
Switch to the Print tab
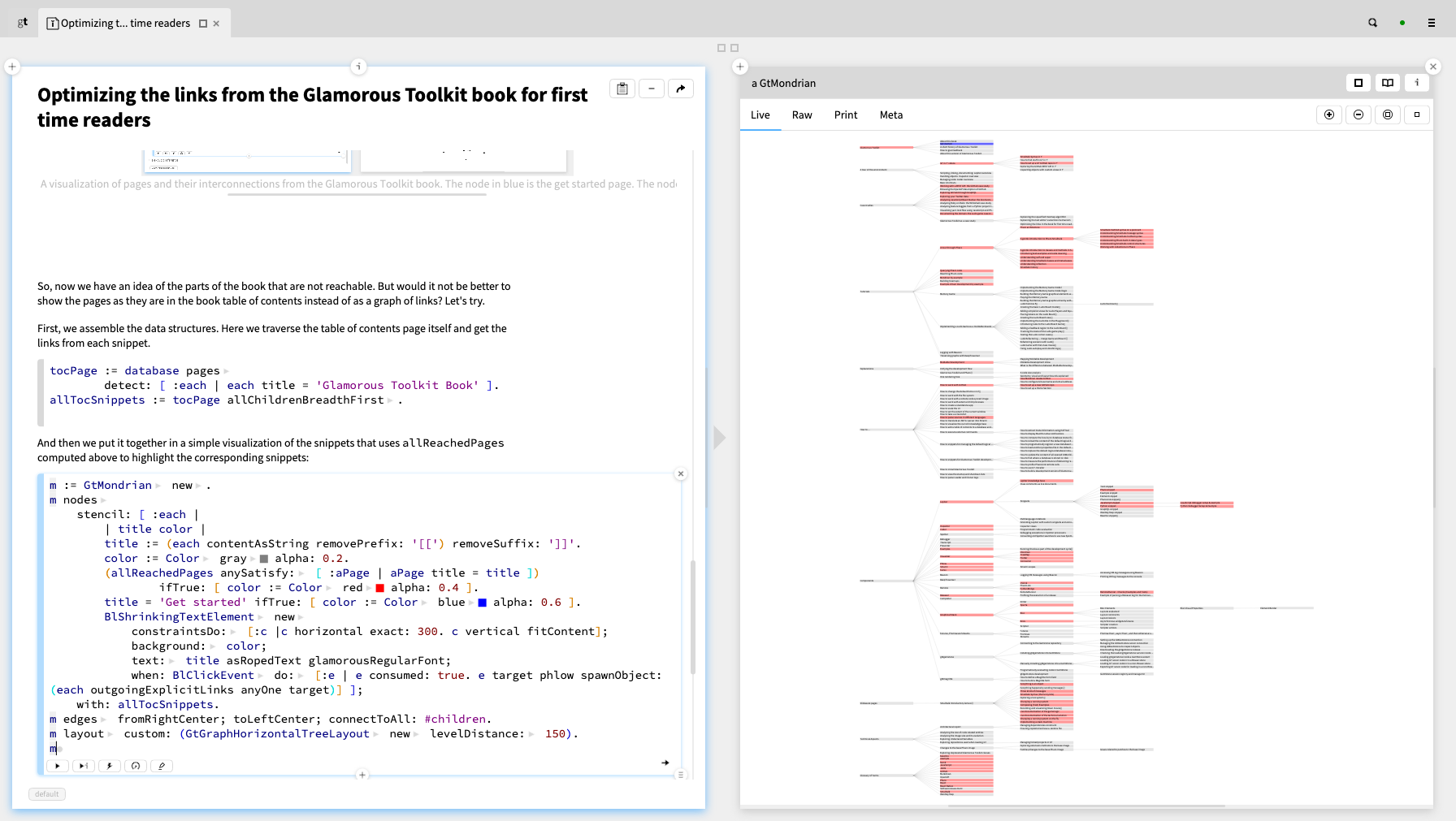[x=846, y=115]
